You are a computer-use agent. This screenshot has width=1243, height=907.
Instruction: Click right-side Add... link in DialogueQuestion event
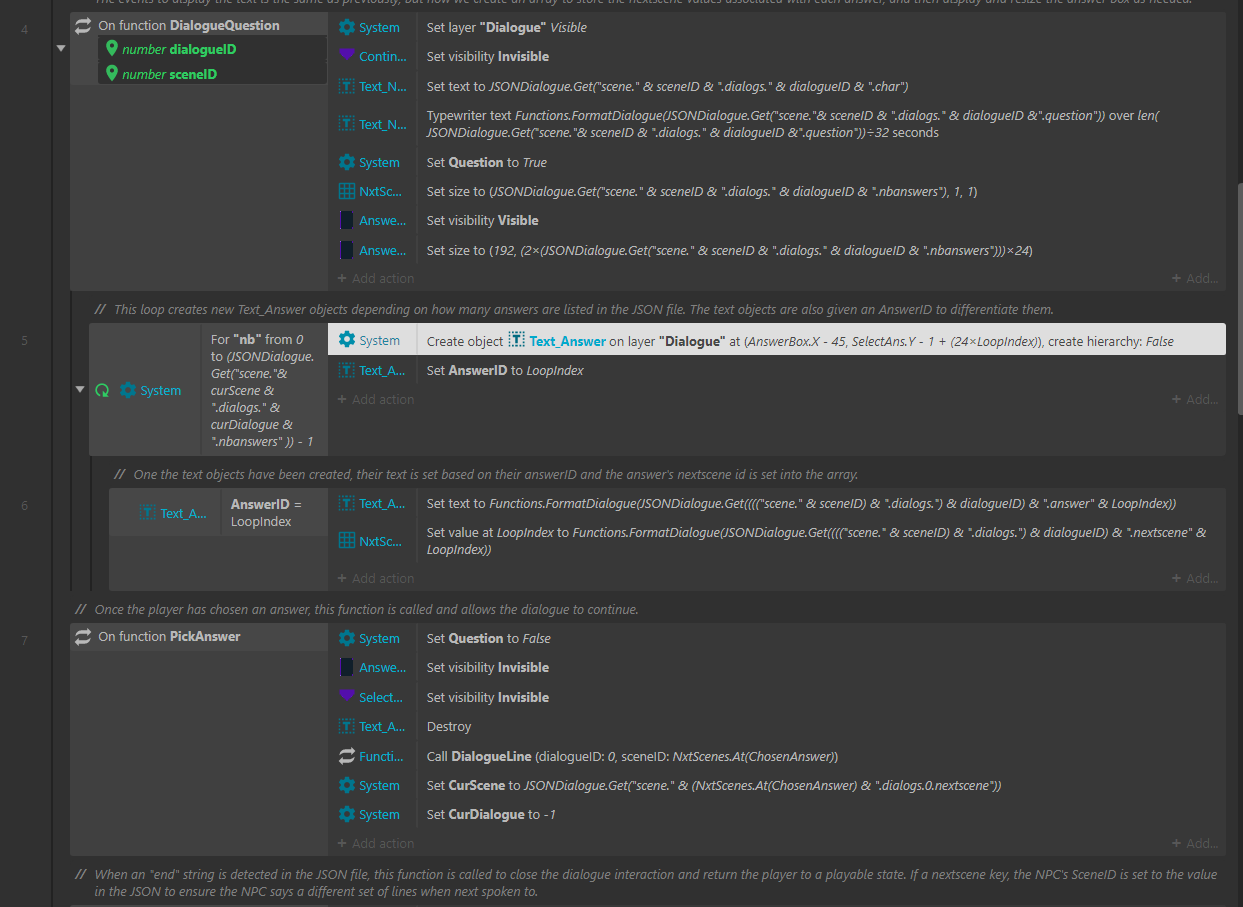click(x=1195, y=279)
